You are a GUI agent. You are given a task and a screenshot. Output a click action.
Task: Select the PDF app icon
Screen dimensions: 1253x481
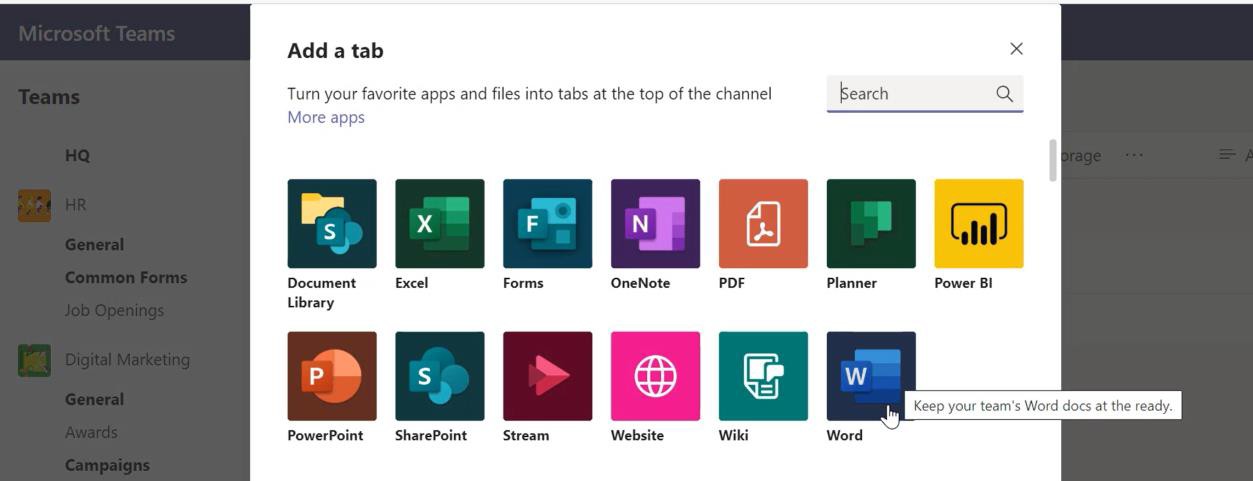(x=763, y=224)
